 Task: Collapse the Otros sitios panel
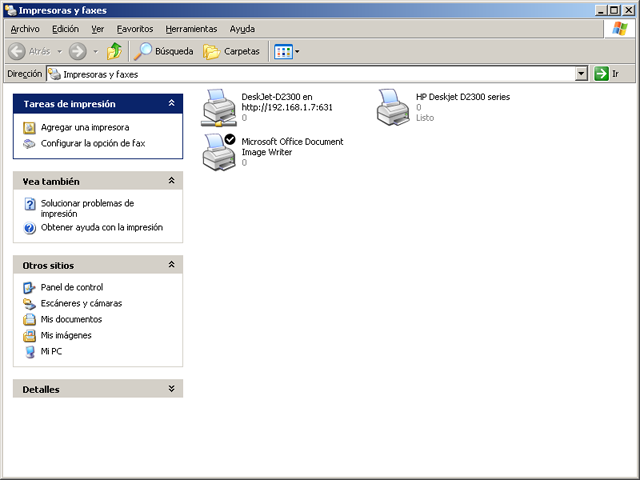point(171,265)
